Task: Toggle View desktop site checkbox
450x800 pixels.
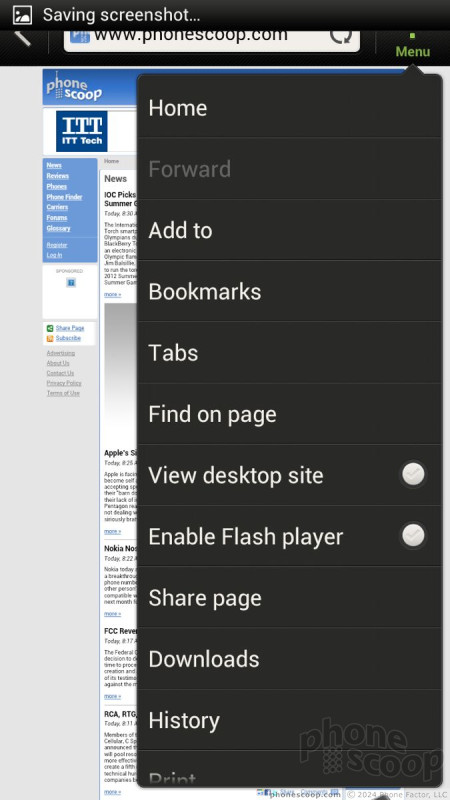Action: click(413, 475)
